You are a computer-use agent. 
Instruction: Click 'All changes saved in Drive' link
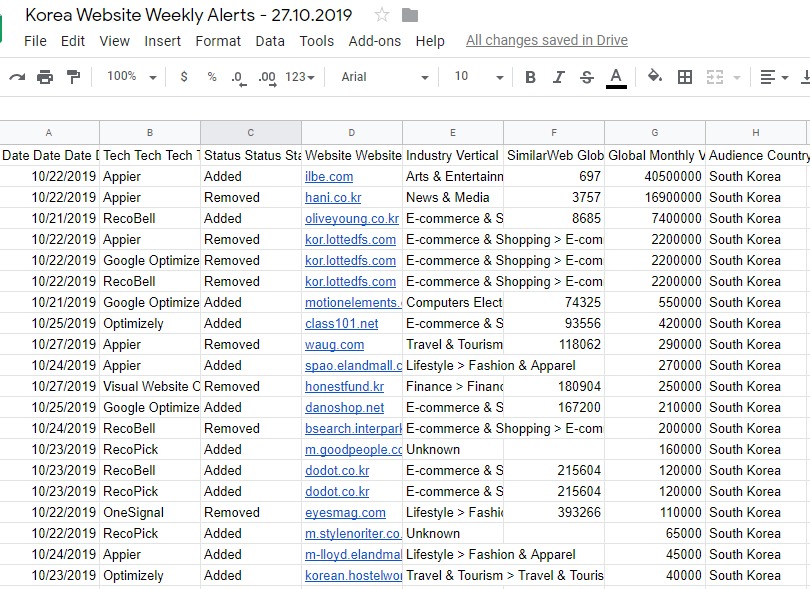(x=547, y=41)
